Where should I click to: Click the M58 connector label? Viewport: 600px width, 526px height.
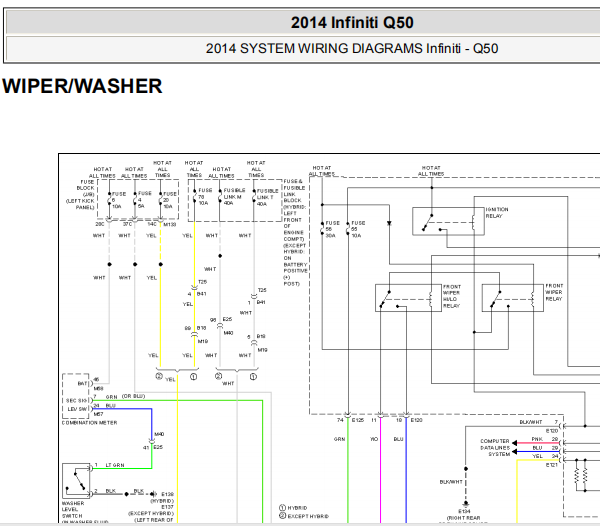coord(98,389)
